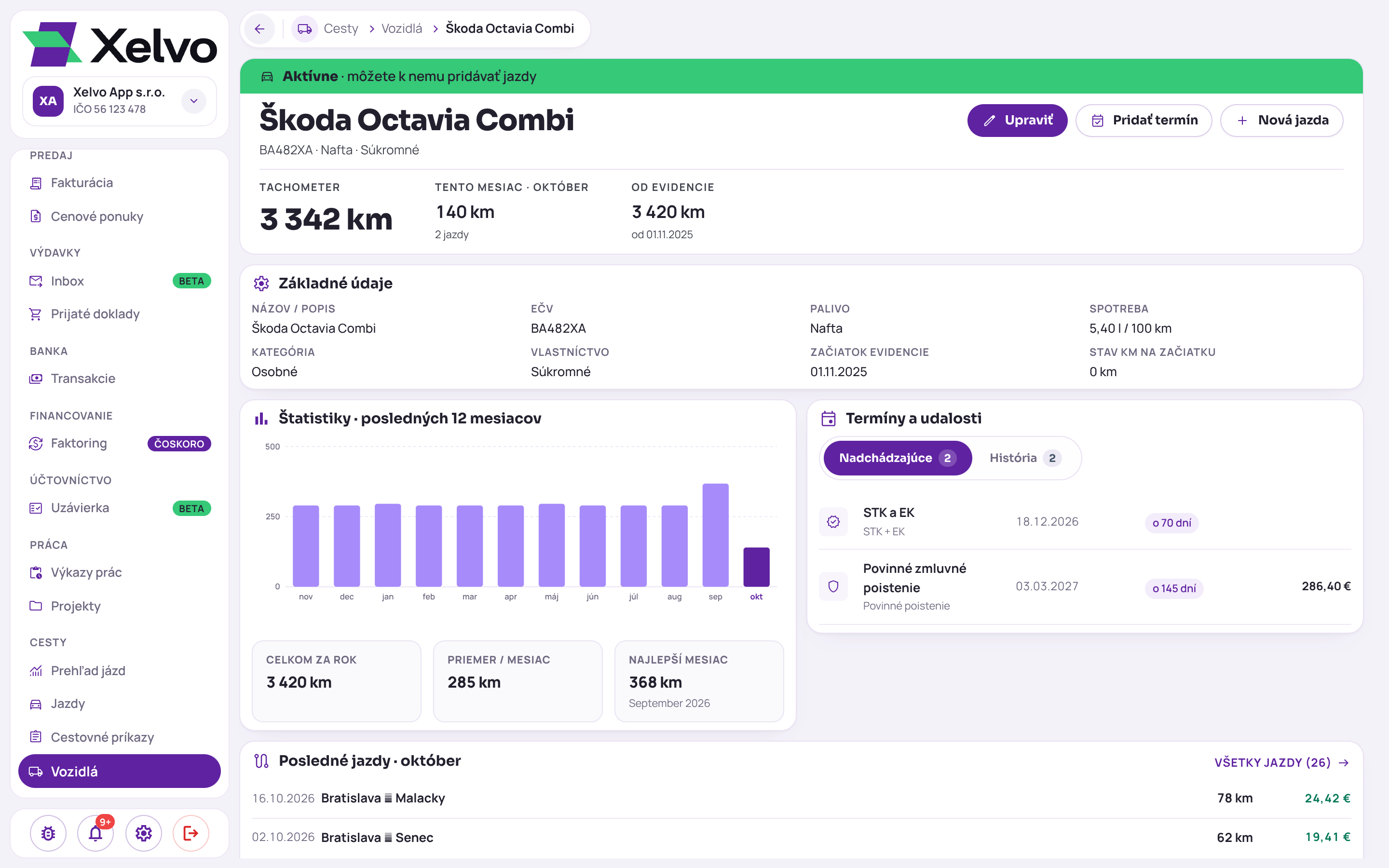Click the logout icon

191,833
